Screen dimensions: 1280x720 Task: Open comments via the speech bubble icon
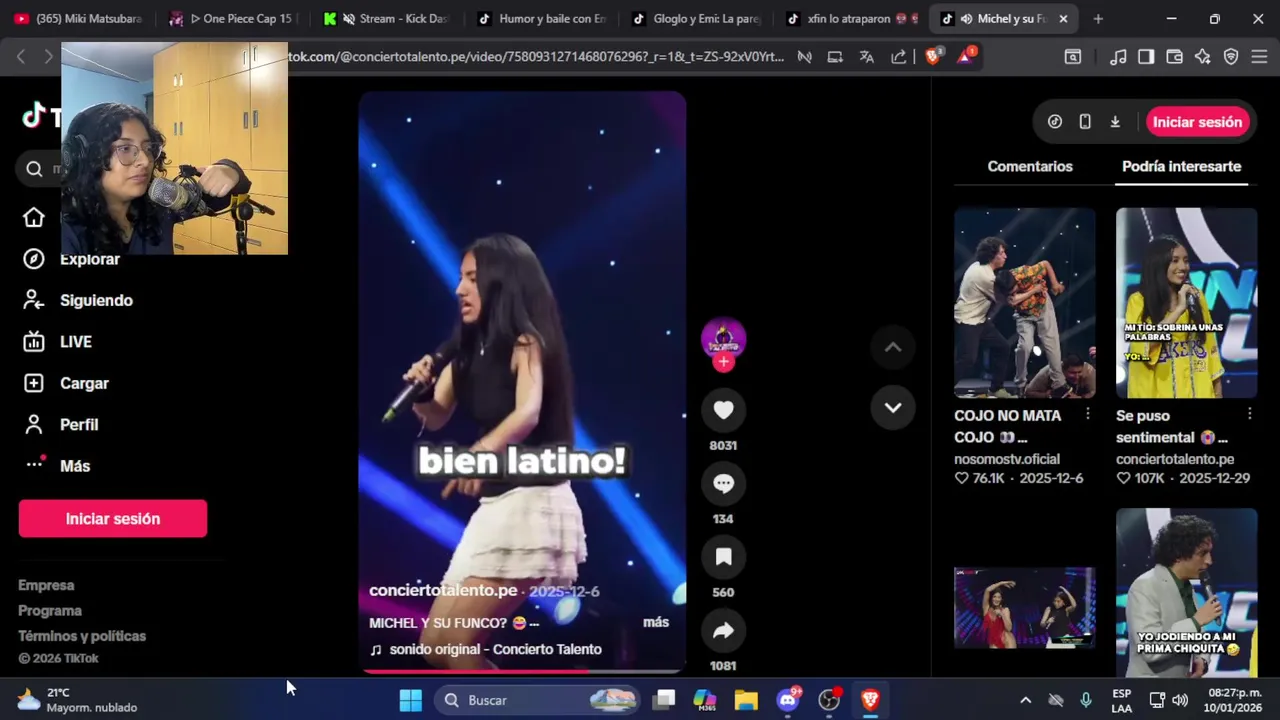[x=723, y=484]
